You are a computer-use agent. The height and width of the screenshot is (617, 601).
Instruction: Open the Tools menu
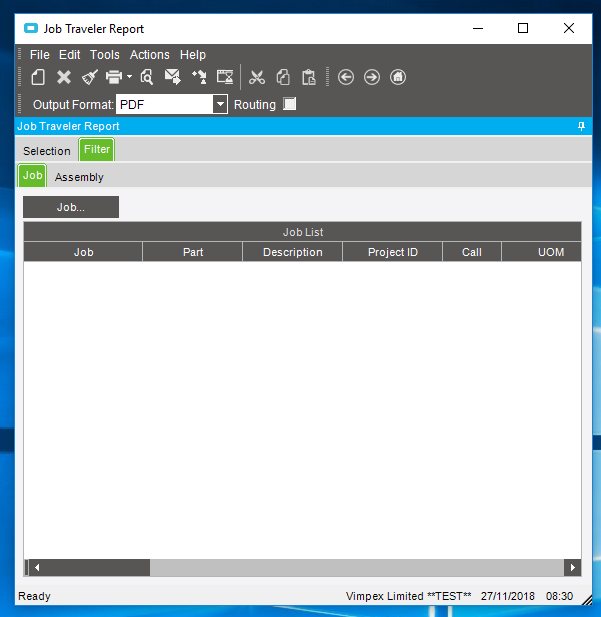(x=105, y=55)
